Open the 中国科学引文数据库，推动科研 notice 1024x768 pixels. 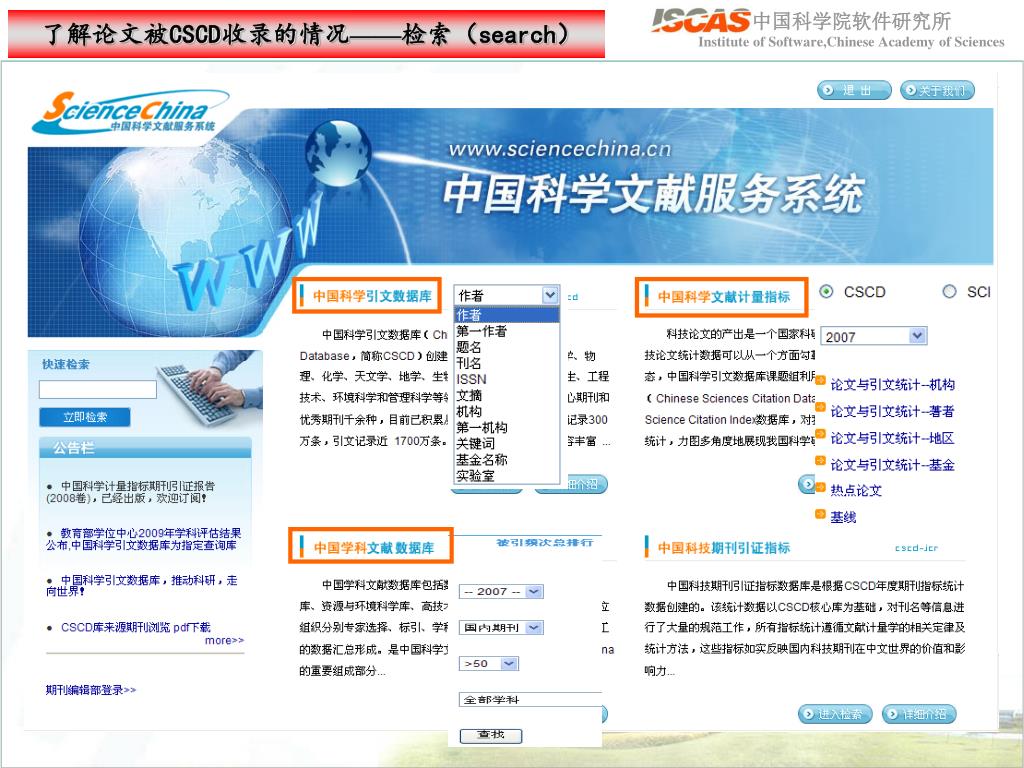[x=142, y=586]
